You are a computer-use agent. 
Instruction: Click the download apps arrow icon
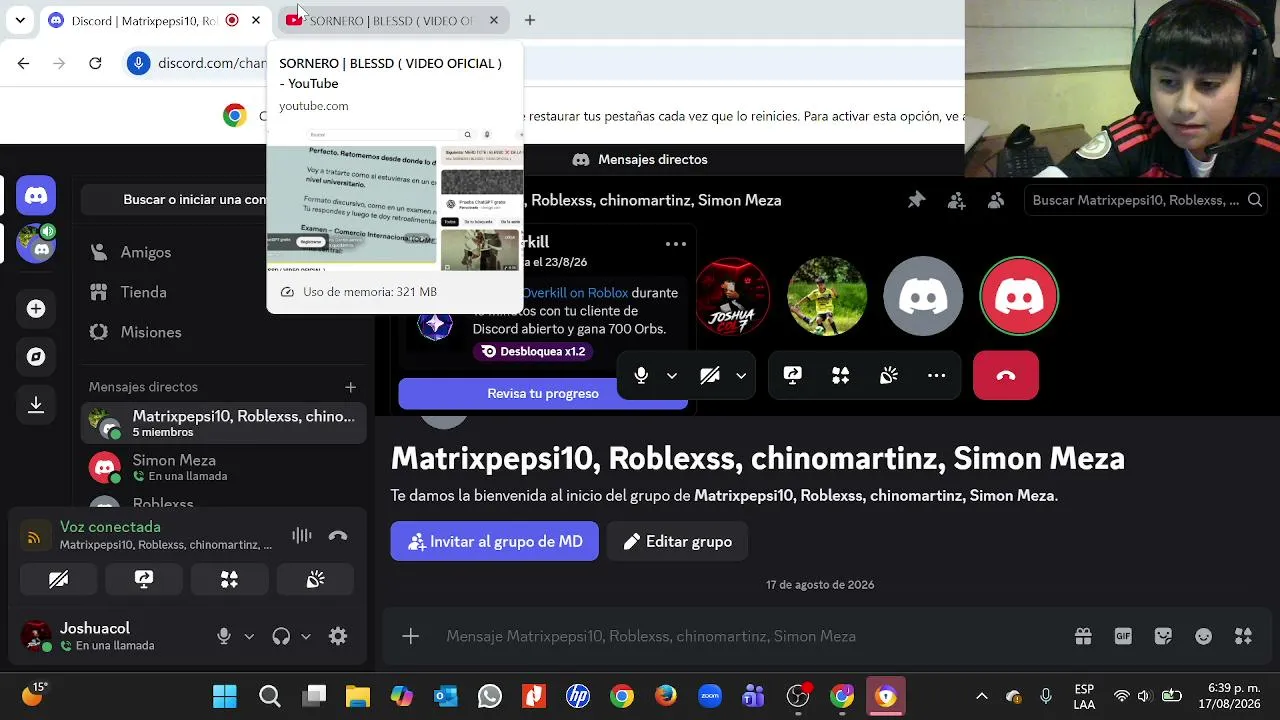[36, 405]
